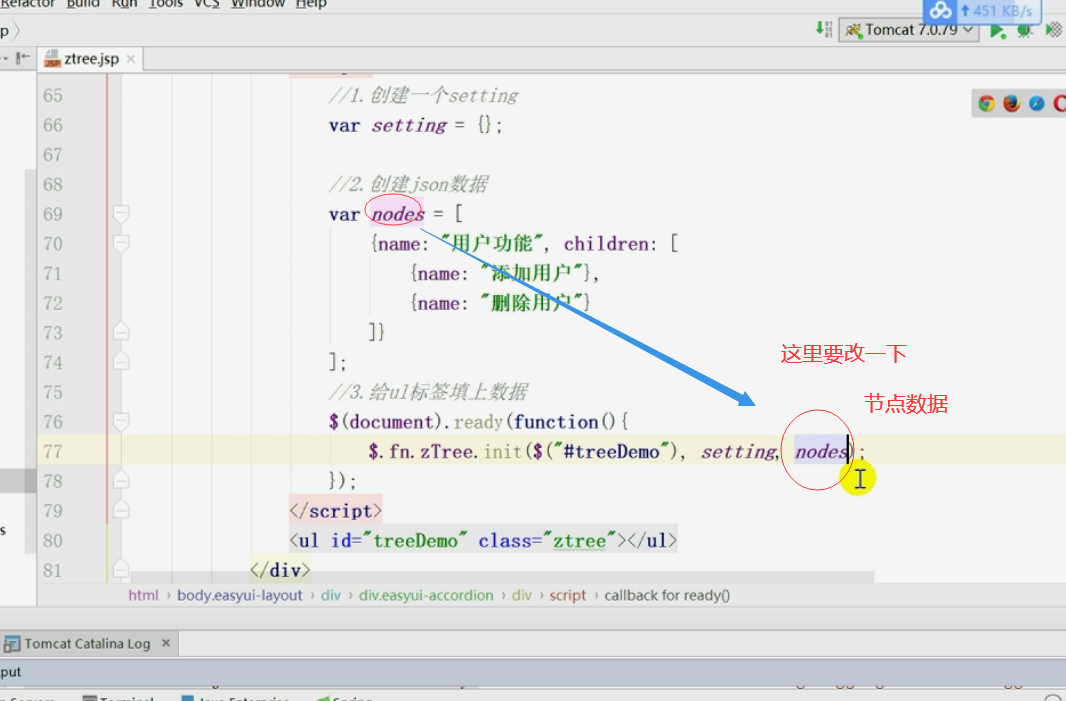Close the ztree.jsp editor tab
Screen dimensions: 1066x701
[131, 59]
